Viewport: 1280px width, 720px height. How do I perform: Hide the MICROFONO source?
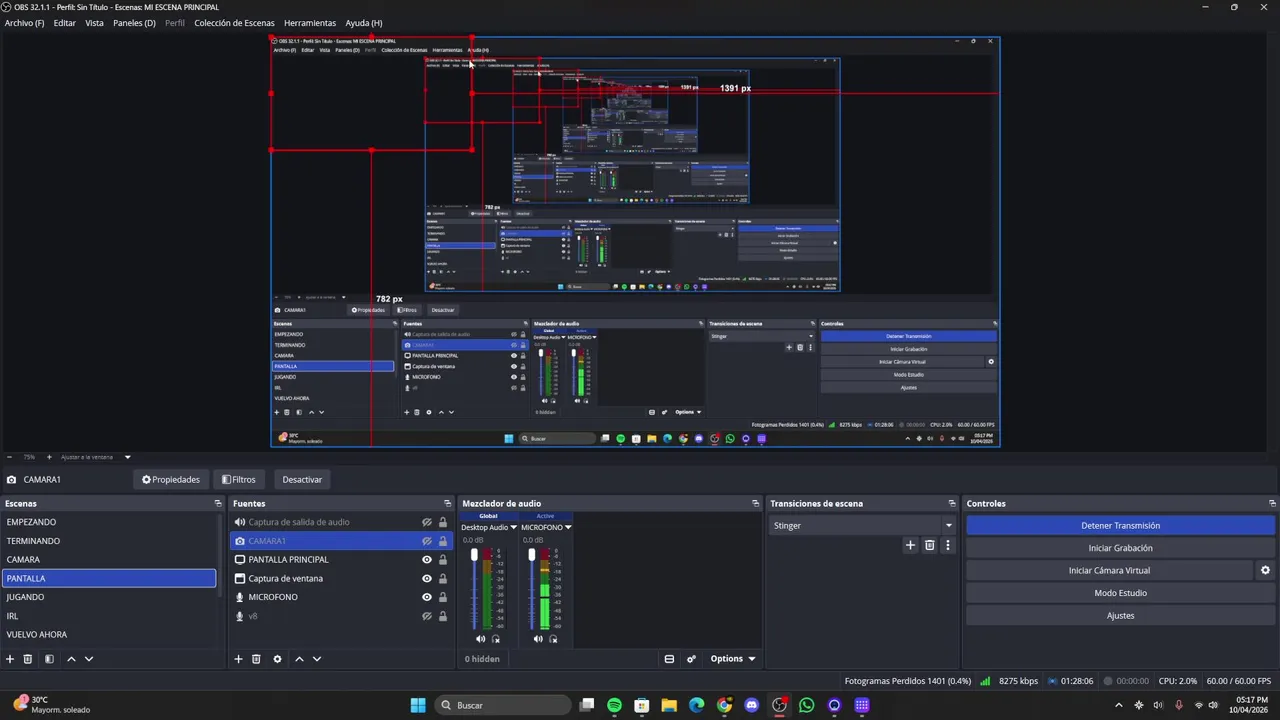coord(427,597)
